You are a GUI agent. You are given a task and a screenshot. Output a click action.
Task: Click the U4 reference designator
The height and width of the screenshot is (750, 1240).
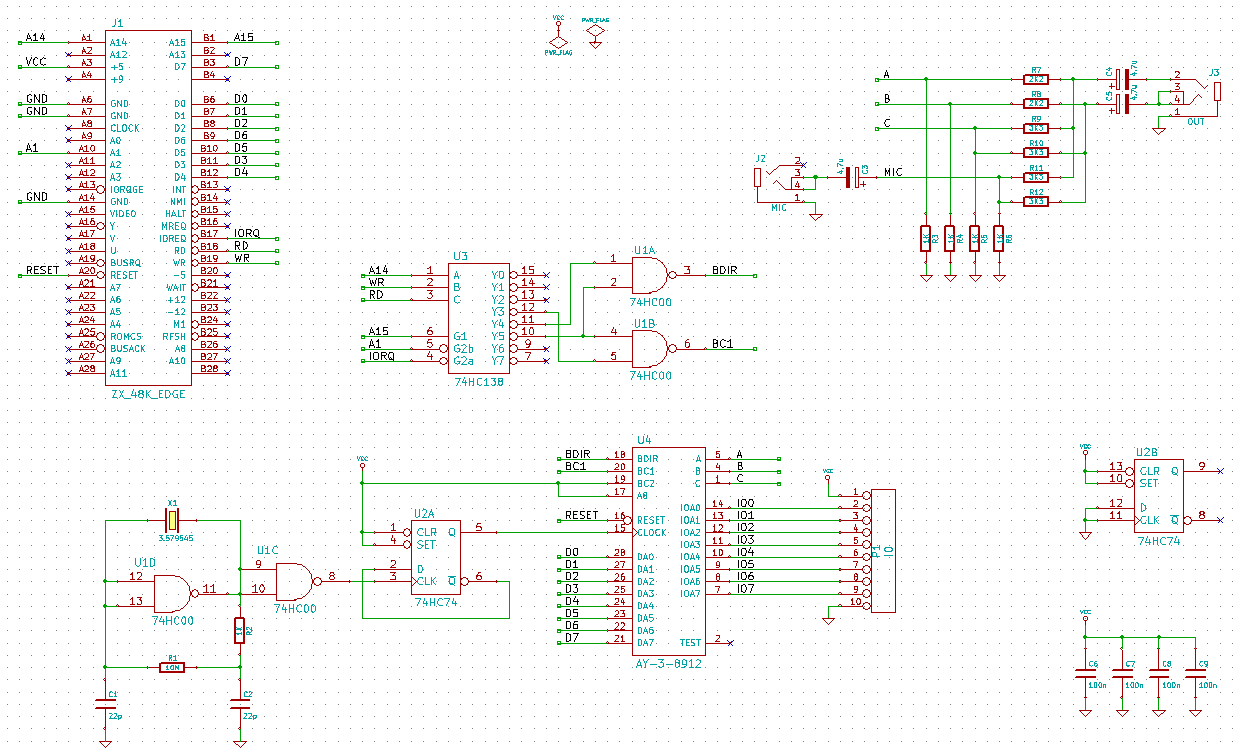[644, 440]
